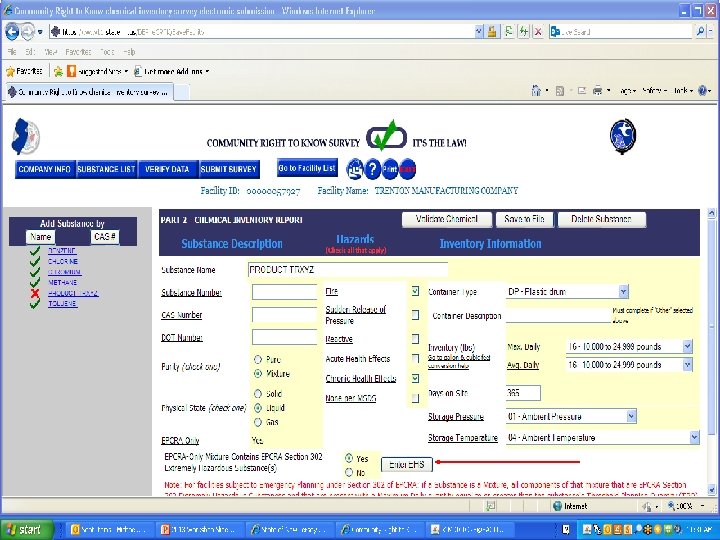
Task: Click the round state seal logo at right
Action: pos(623,136)
